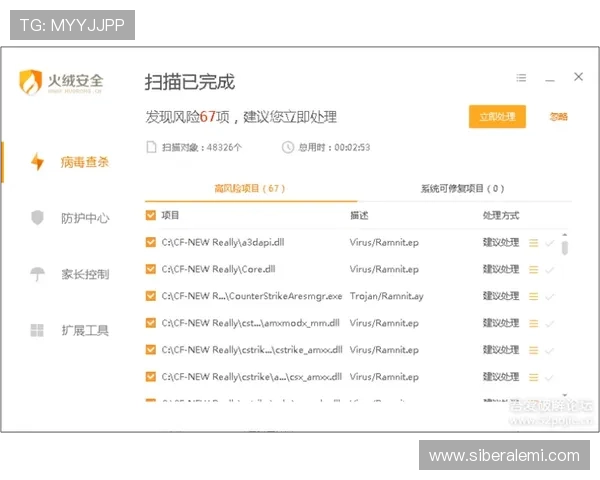The image size is (600, 480).
Task: Select 家长控制 in the sidebar
Action: pos(85,274)
